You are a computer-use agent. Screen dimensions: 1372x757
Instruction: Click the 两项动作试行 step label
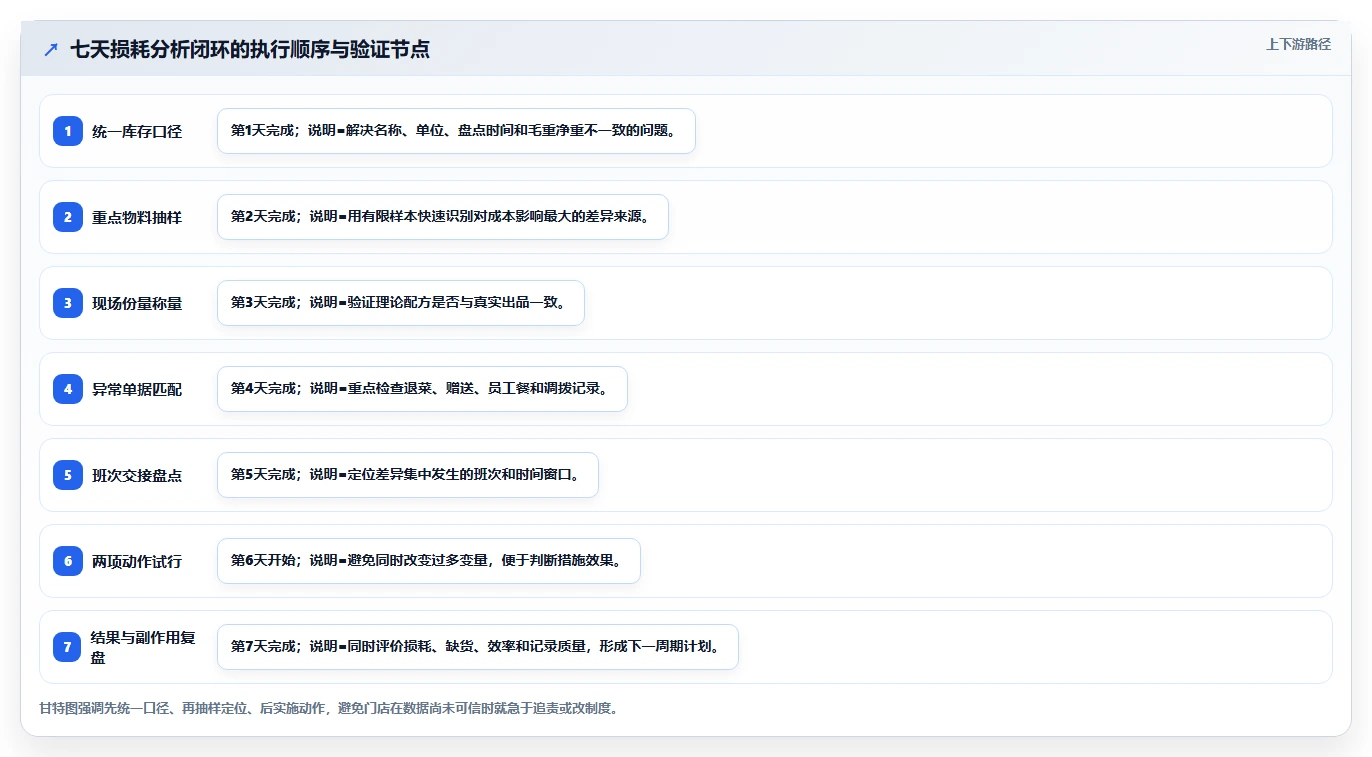click(x=137, y=561)
